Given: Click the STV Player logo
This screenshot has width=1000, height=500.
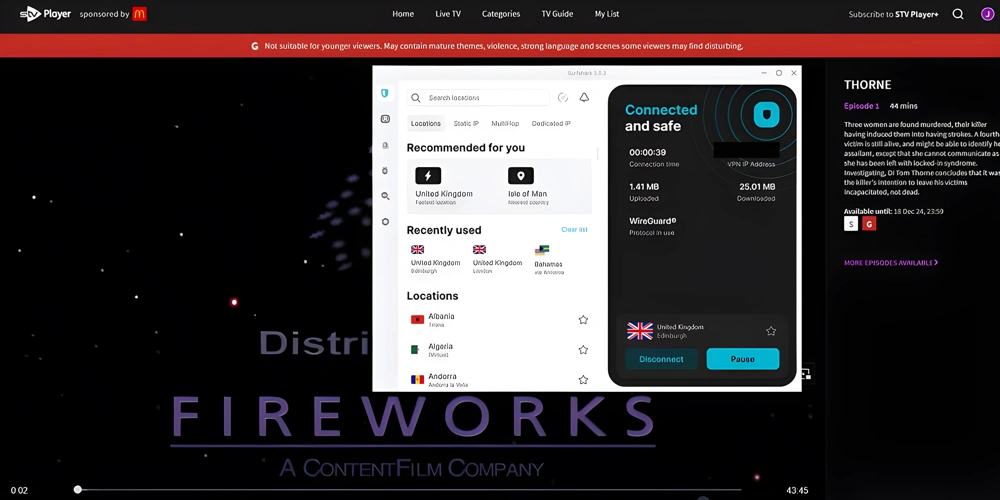Looking at the screenshot, I should point(45,13).
